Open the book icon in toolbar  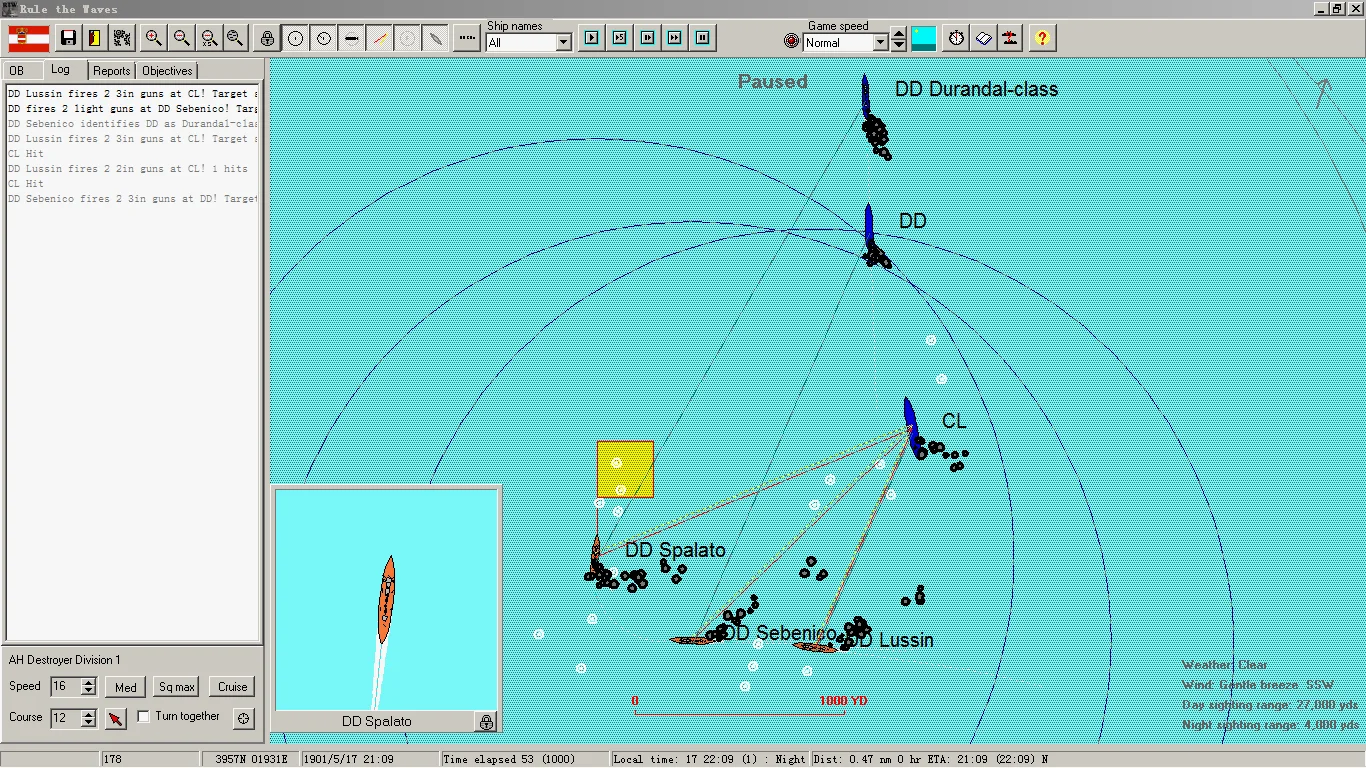tap(984, 39)
